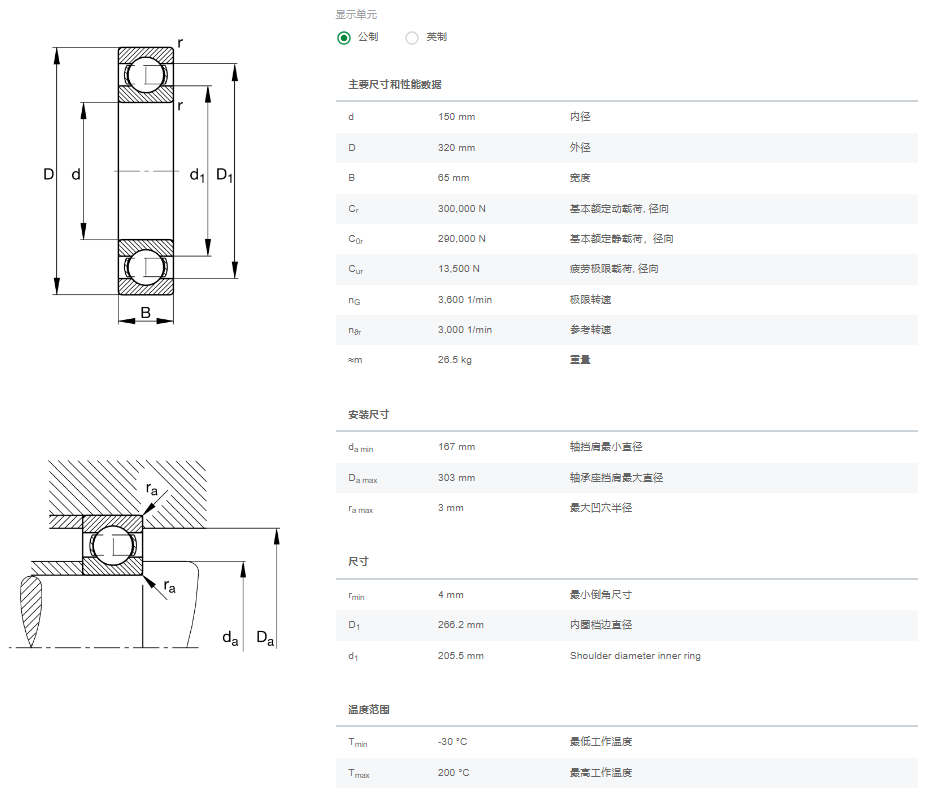Click the 极限转速 description label
Viewport: 943px width, 801px height.
click(591, 299)
